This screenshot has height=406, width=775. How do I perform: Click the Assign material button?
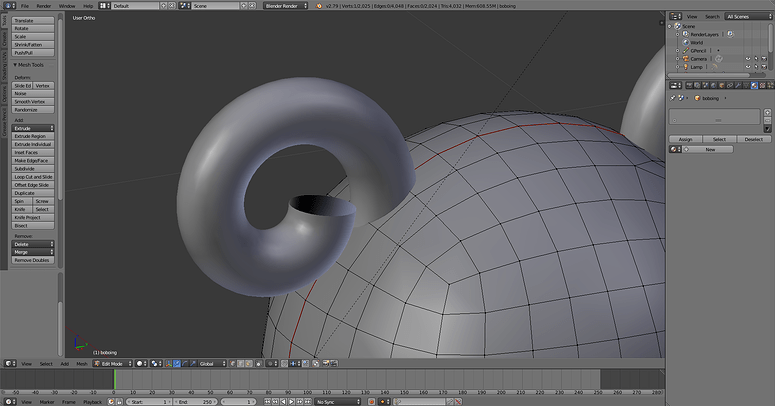(686, 139)
